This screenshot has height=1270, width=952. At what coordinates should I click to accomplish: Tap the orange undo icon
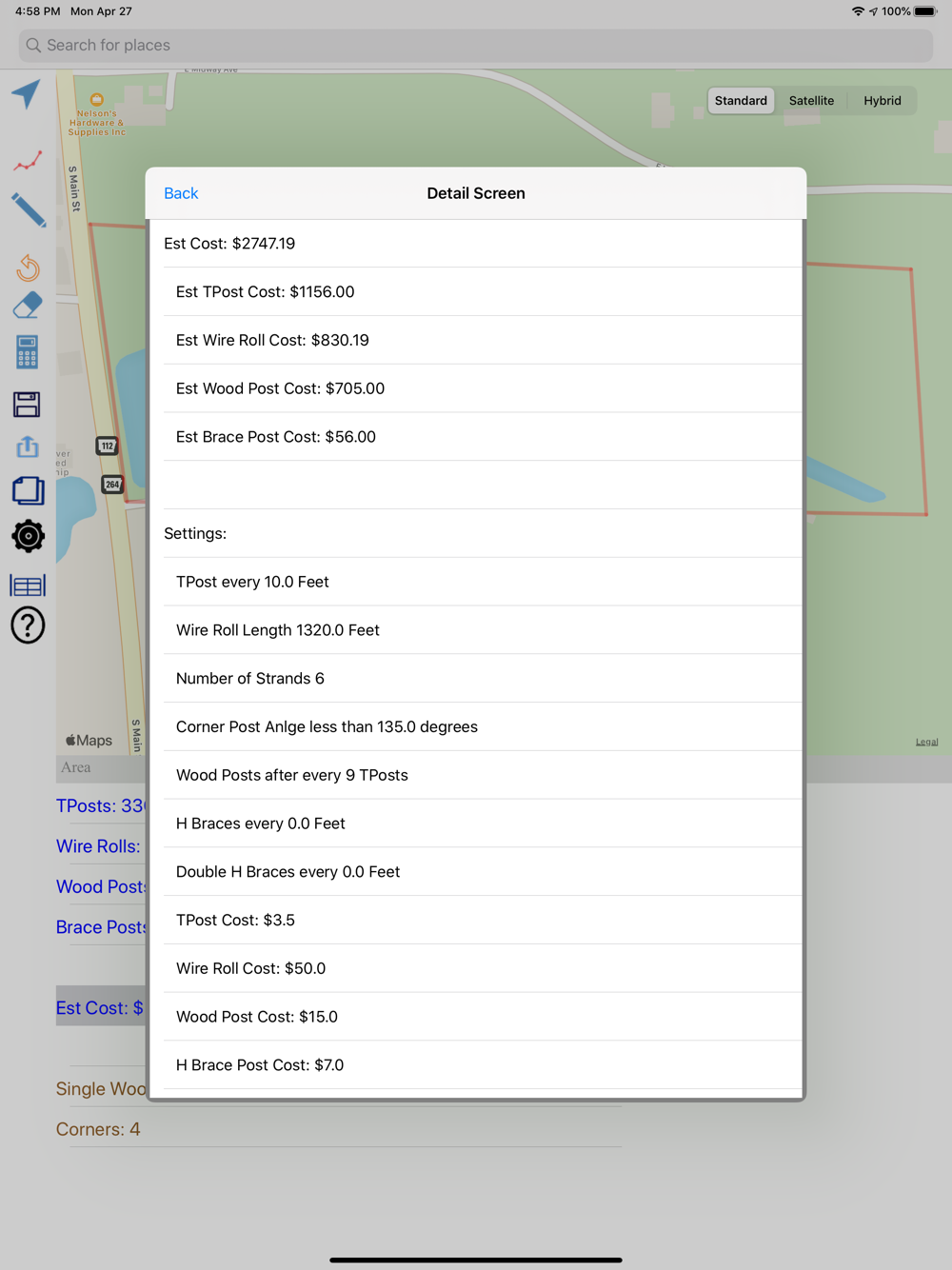click(28, 267)
